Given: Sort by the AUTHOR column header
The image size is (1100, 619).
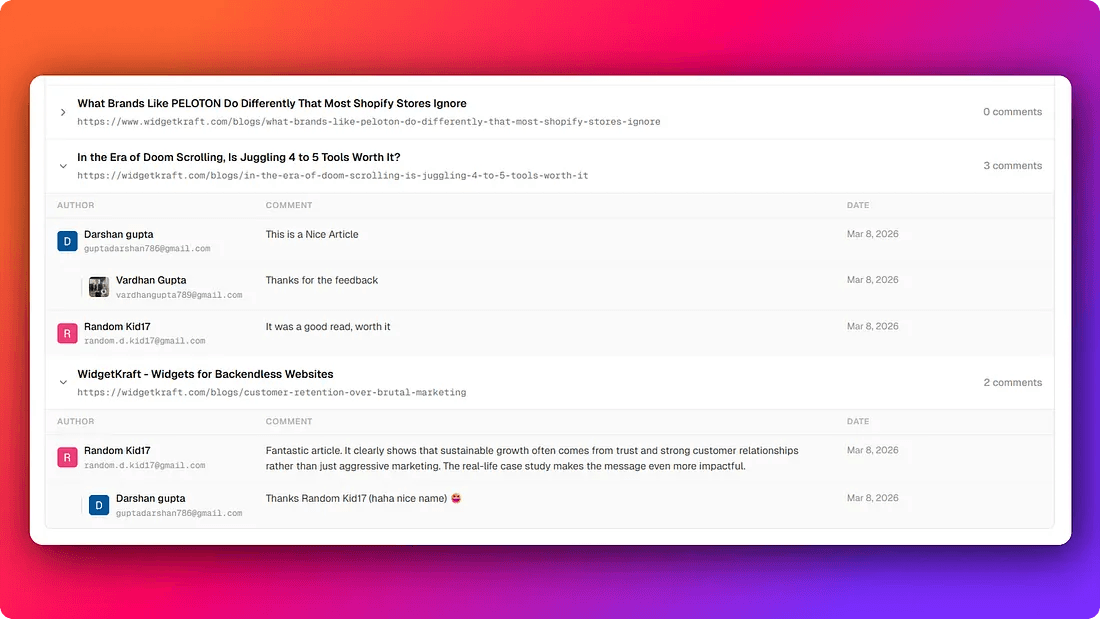Looking at the screenshot, I should (76, 205).
